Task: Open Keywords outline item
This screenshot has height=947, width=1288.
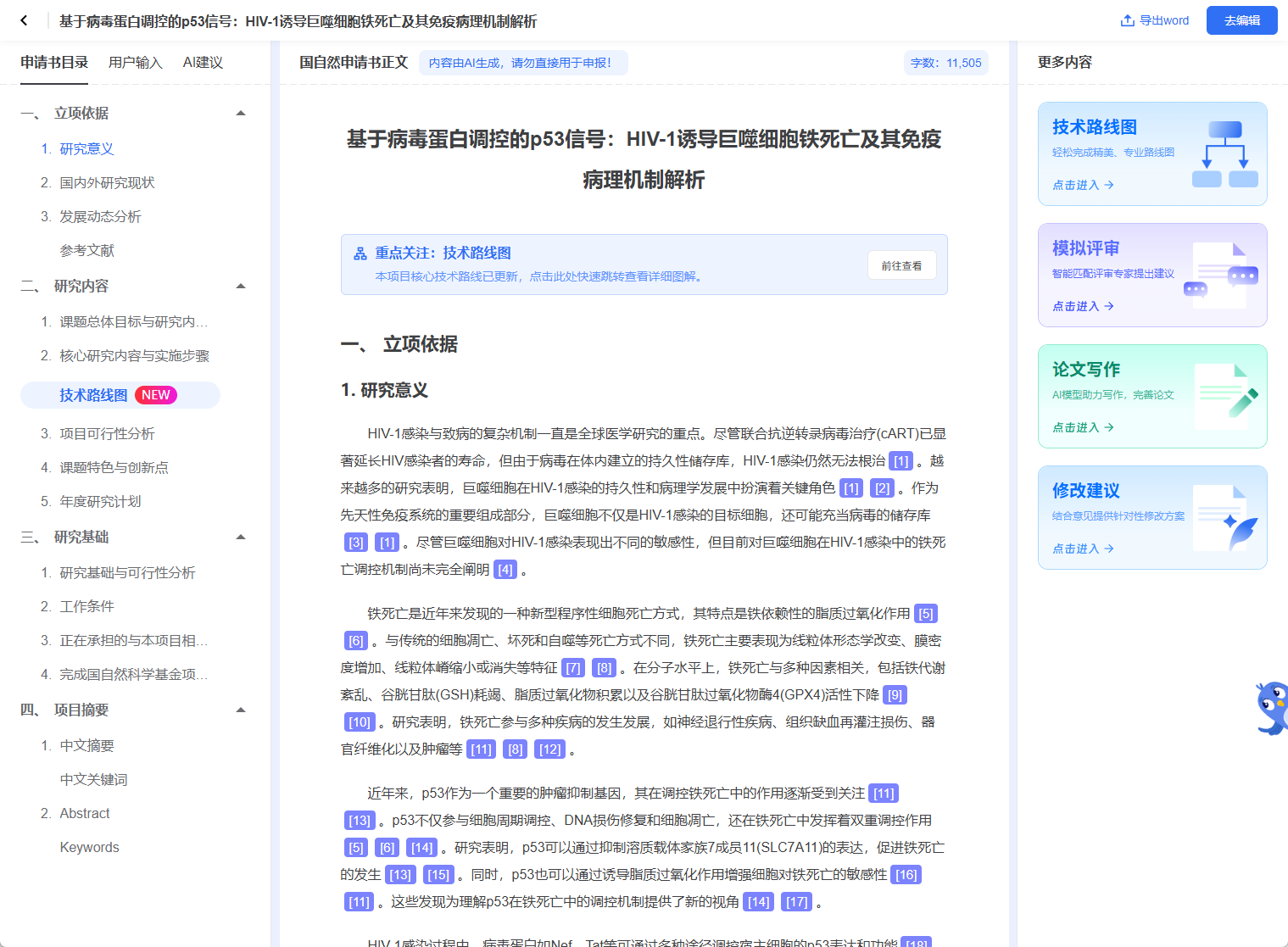Action: pos(89,848)
